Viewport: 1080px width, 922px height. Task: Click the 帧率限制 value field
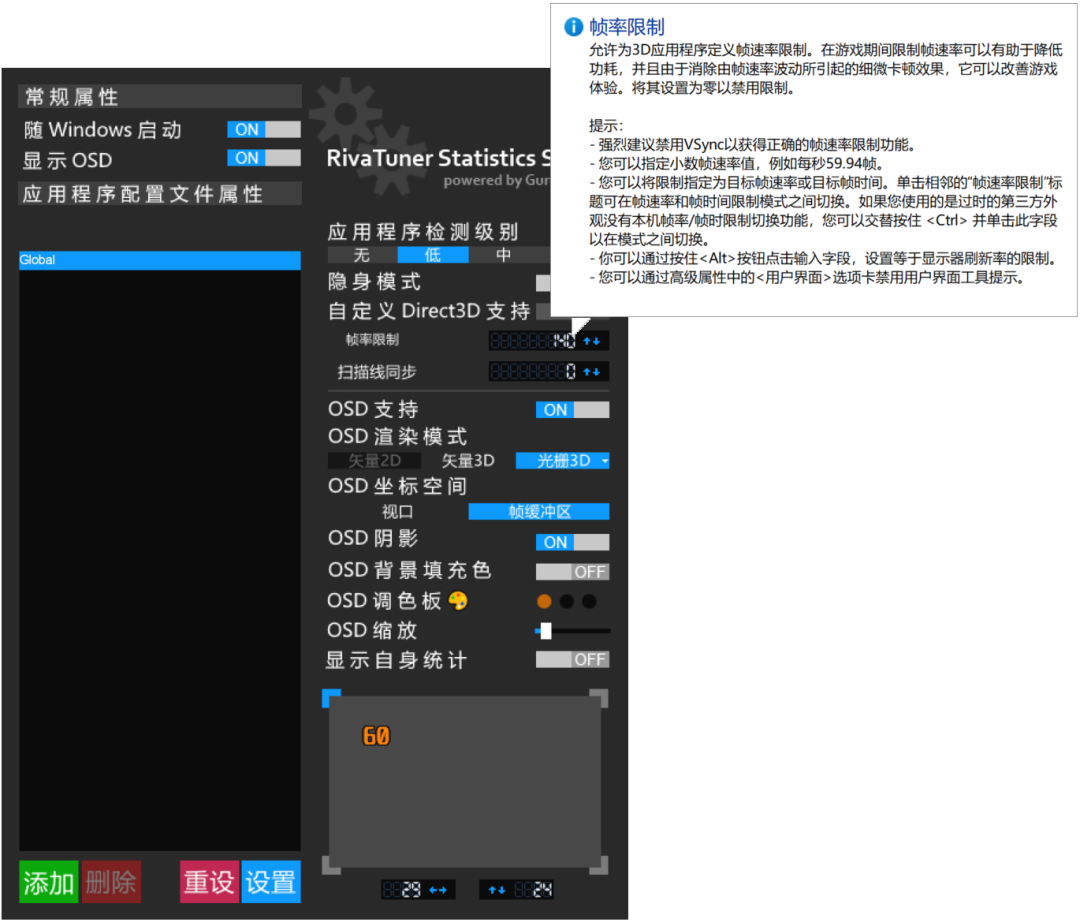(x=533, y=341)
